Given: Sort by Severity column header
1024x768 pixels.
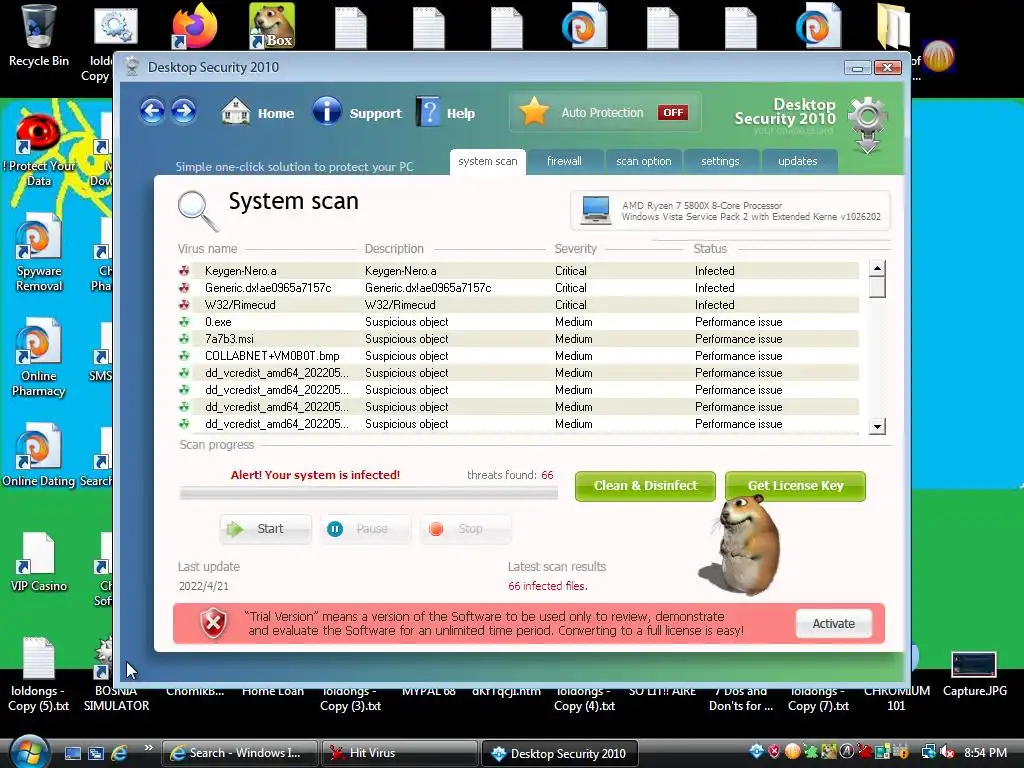Looking at the screenshot, I should pos(575,249).
